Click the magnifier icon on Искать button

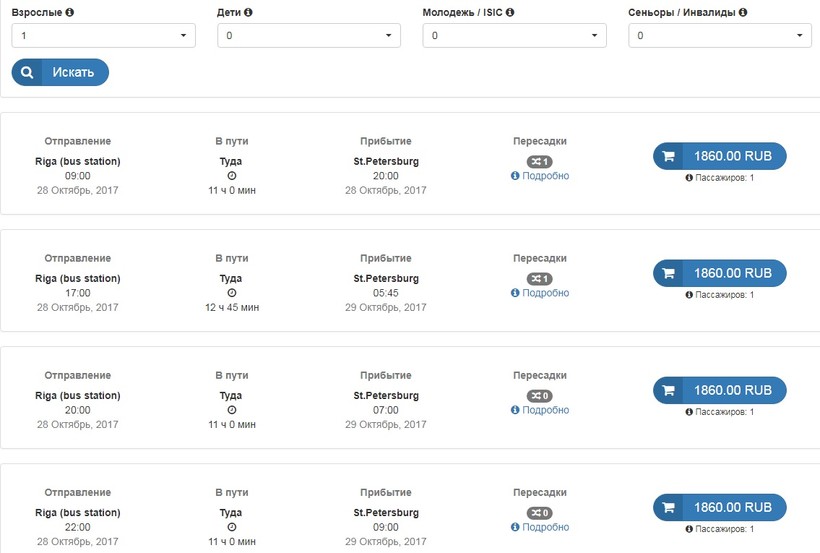(27, 72)
